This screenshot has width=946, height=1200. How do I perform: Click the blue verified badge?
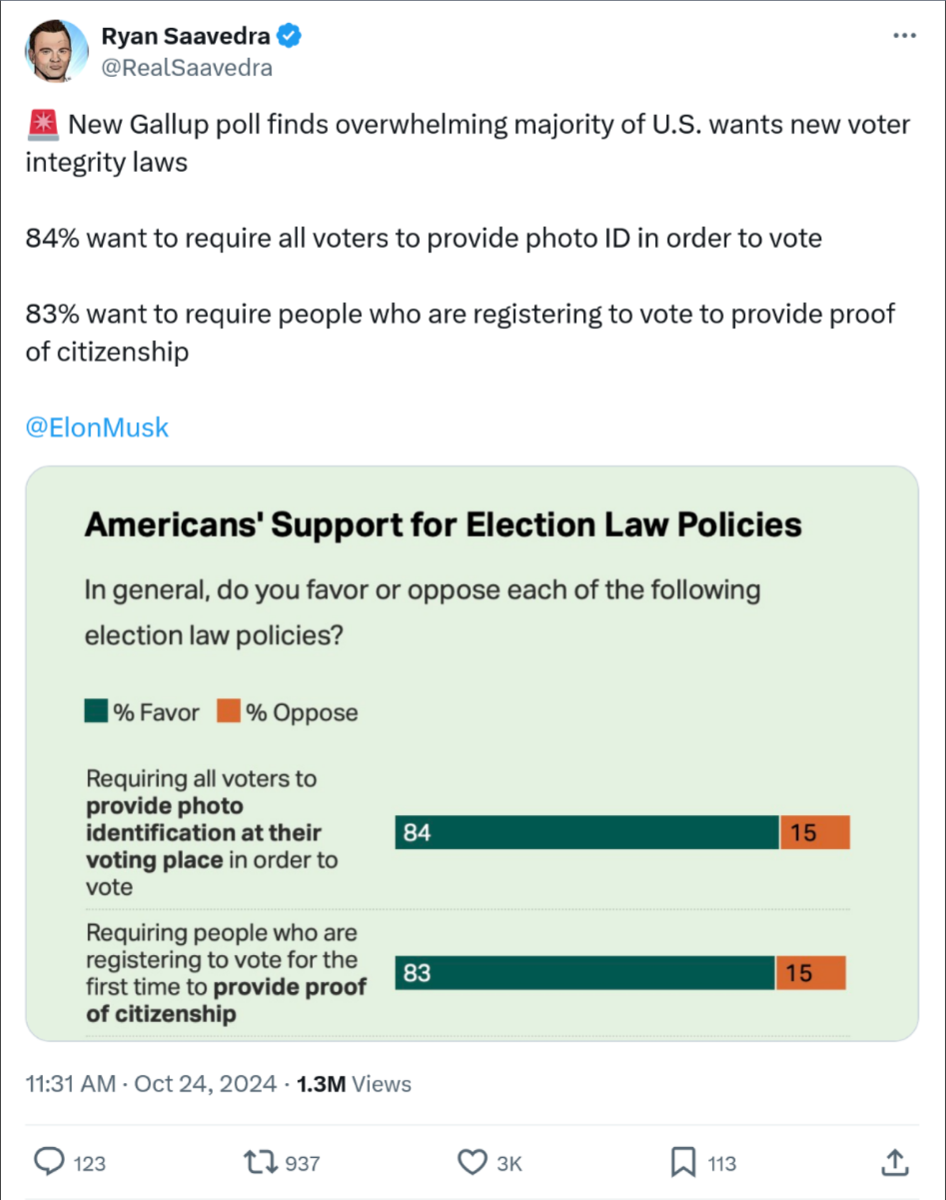point(290,38)
